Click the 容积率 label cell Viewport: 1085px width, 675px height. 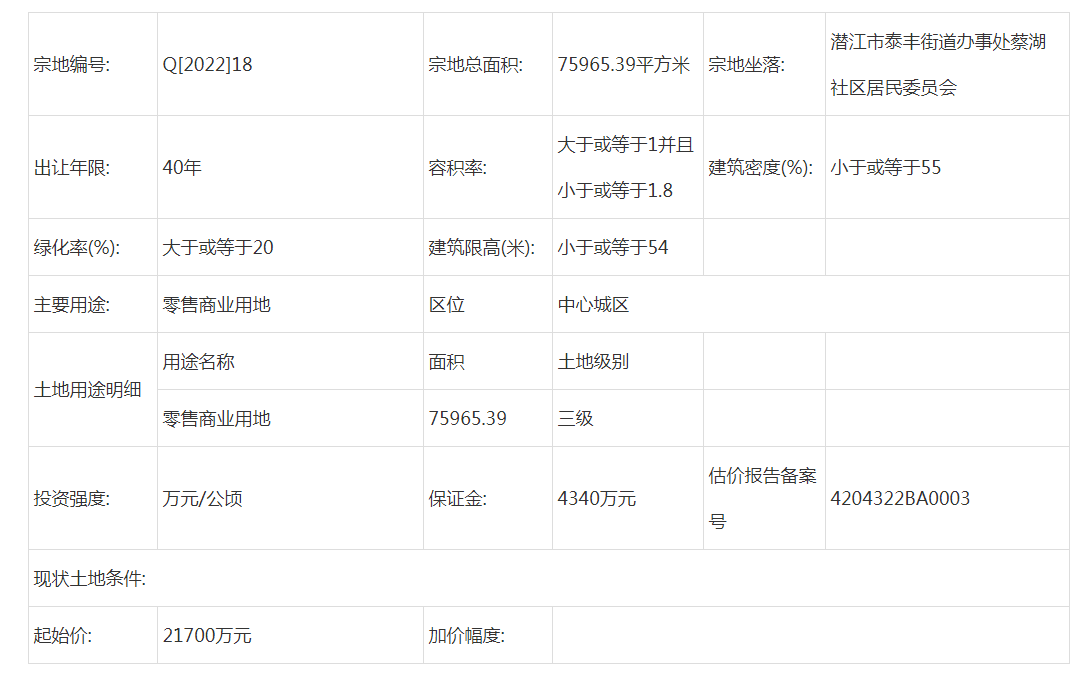(458, 168)
